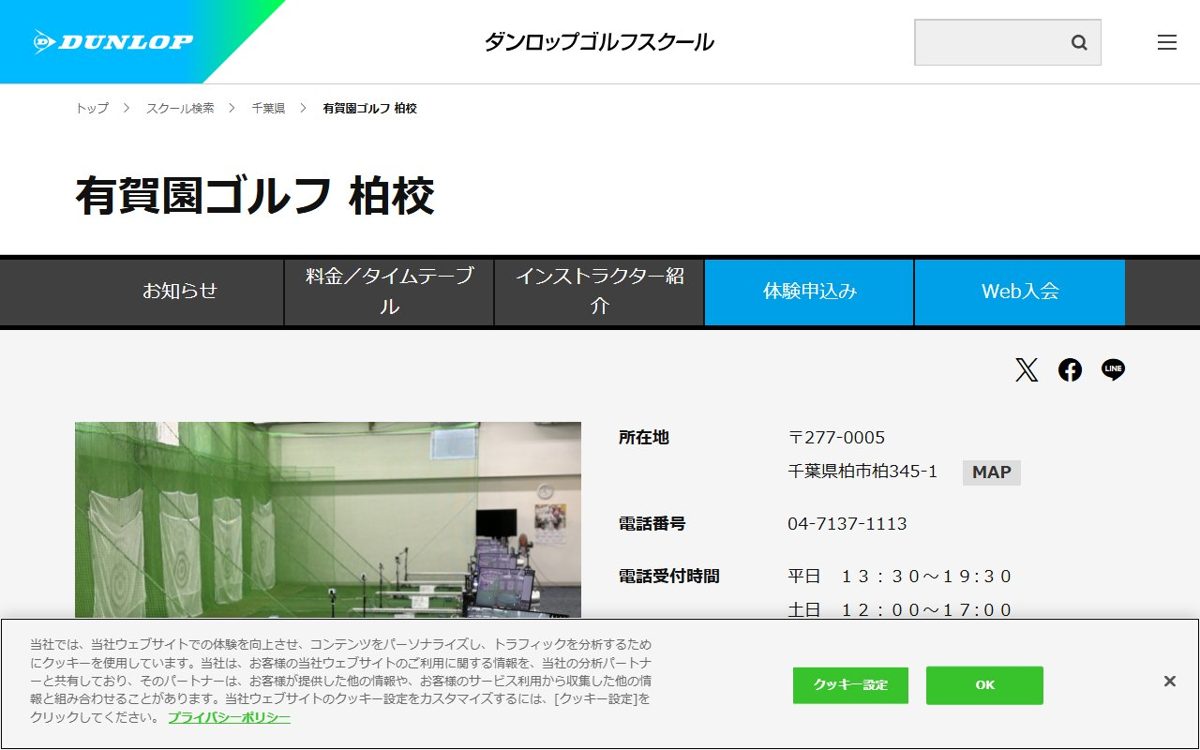Close the cookie banner
Screen dimensions: 1200x750
tap(1169, 681)
